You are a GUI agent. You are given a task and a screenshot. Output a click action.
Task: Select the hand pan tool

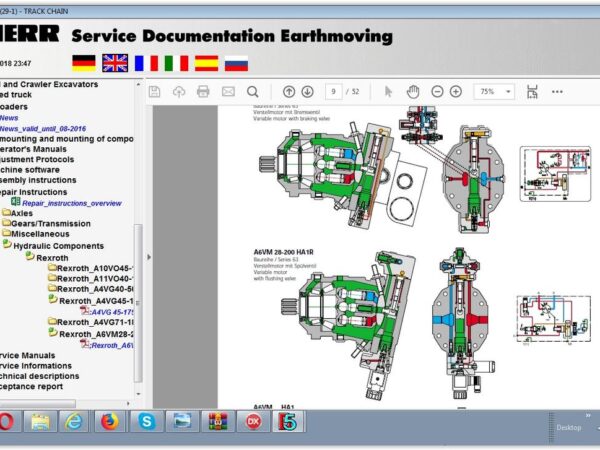click(413, 92)
